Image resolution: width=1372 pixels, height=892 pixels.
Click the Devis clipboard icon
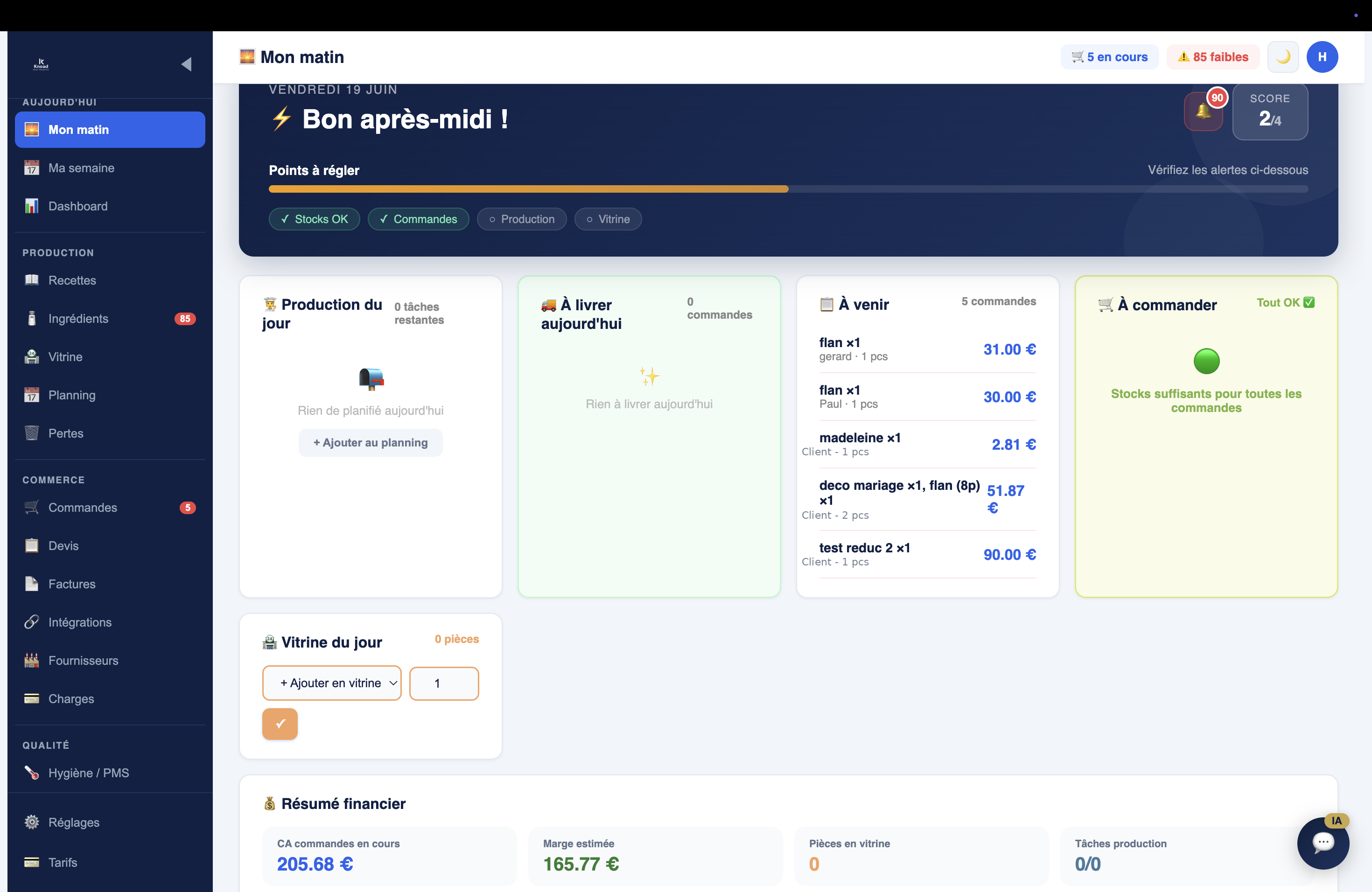[32, 546]
